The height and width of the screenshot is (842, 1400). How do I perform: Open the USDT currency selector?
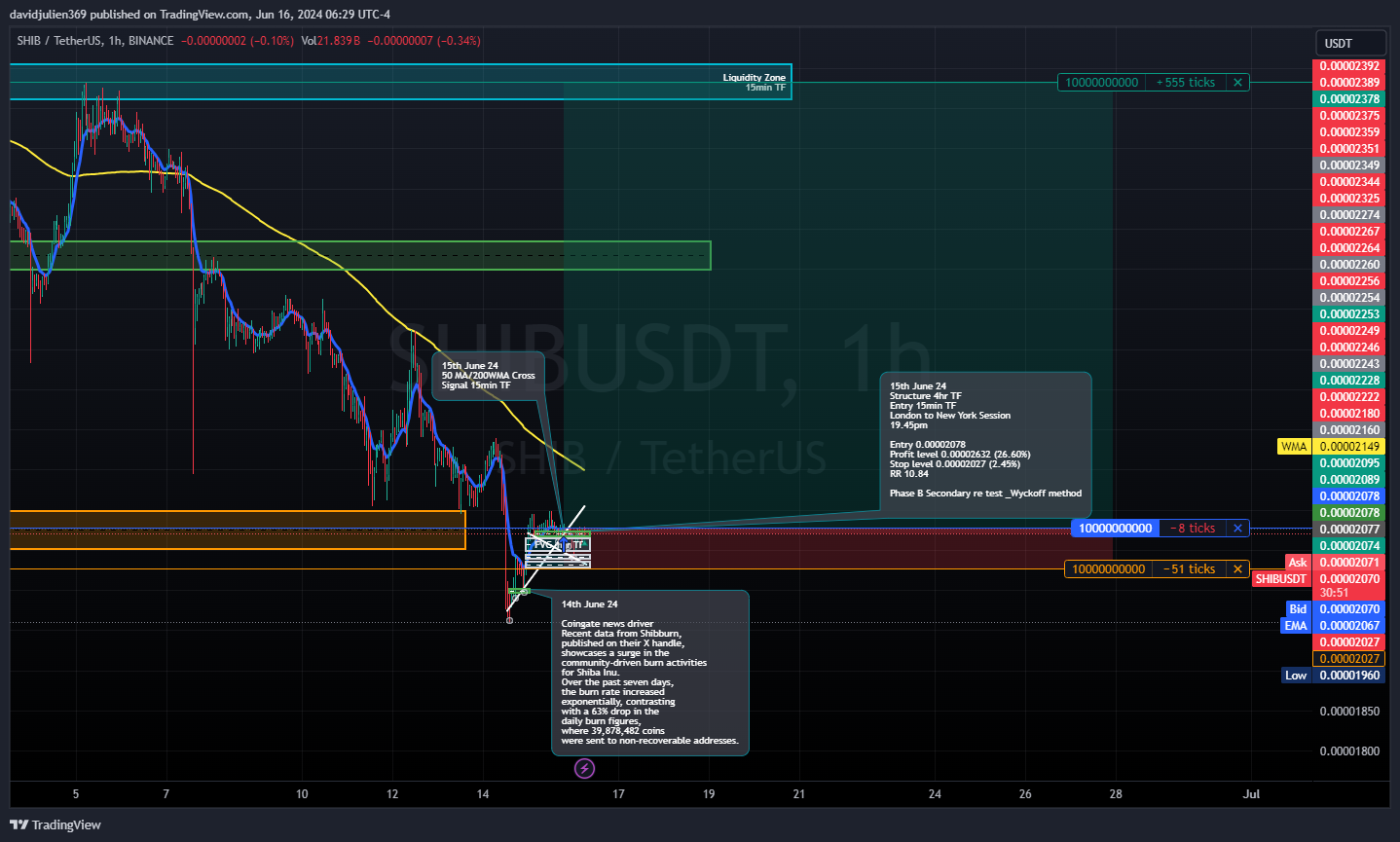tap(1350, 43)
